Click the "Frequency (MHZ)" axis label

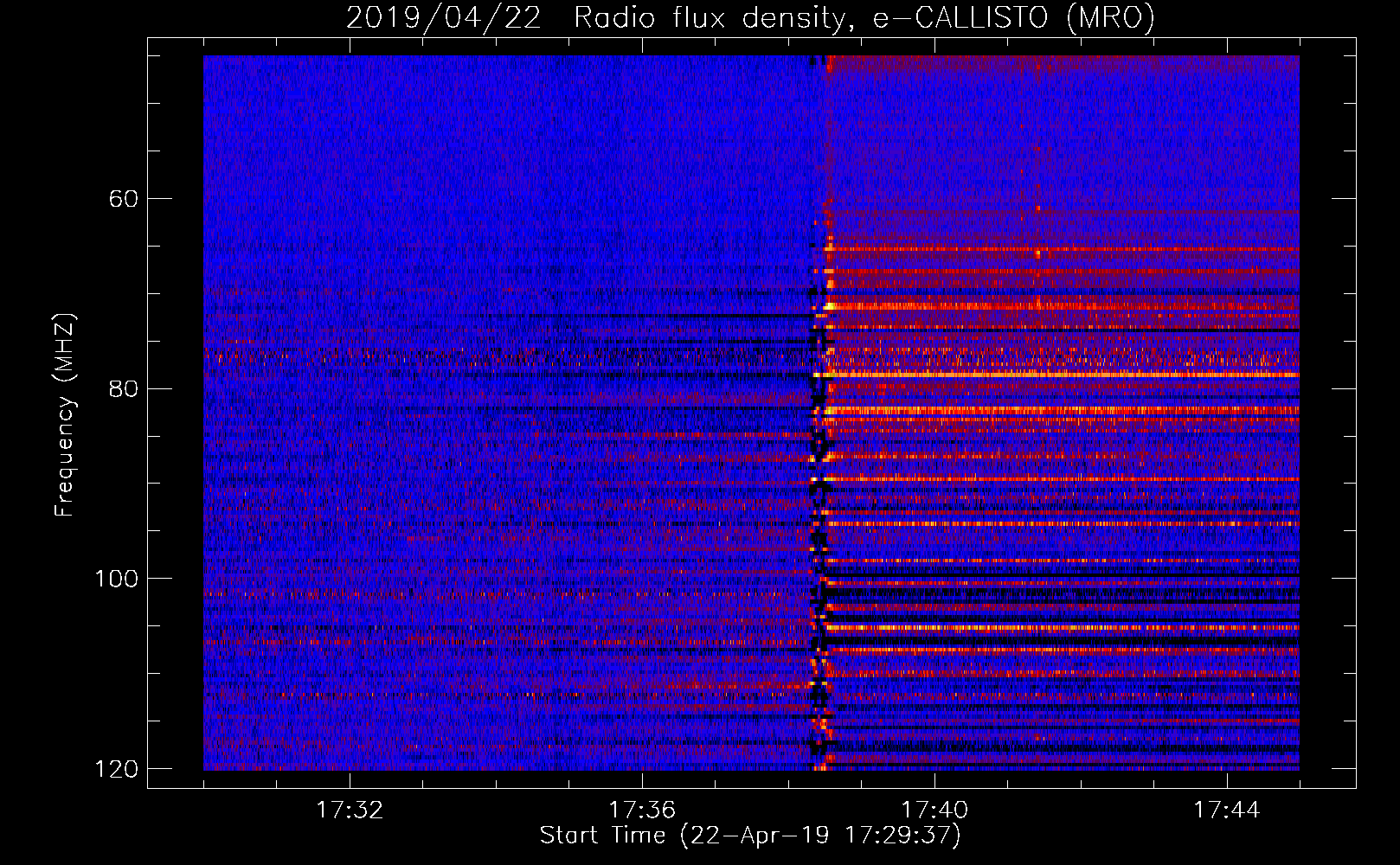64,415
